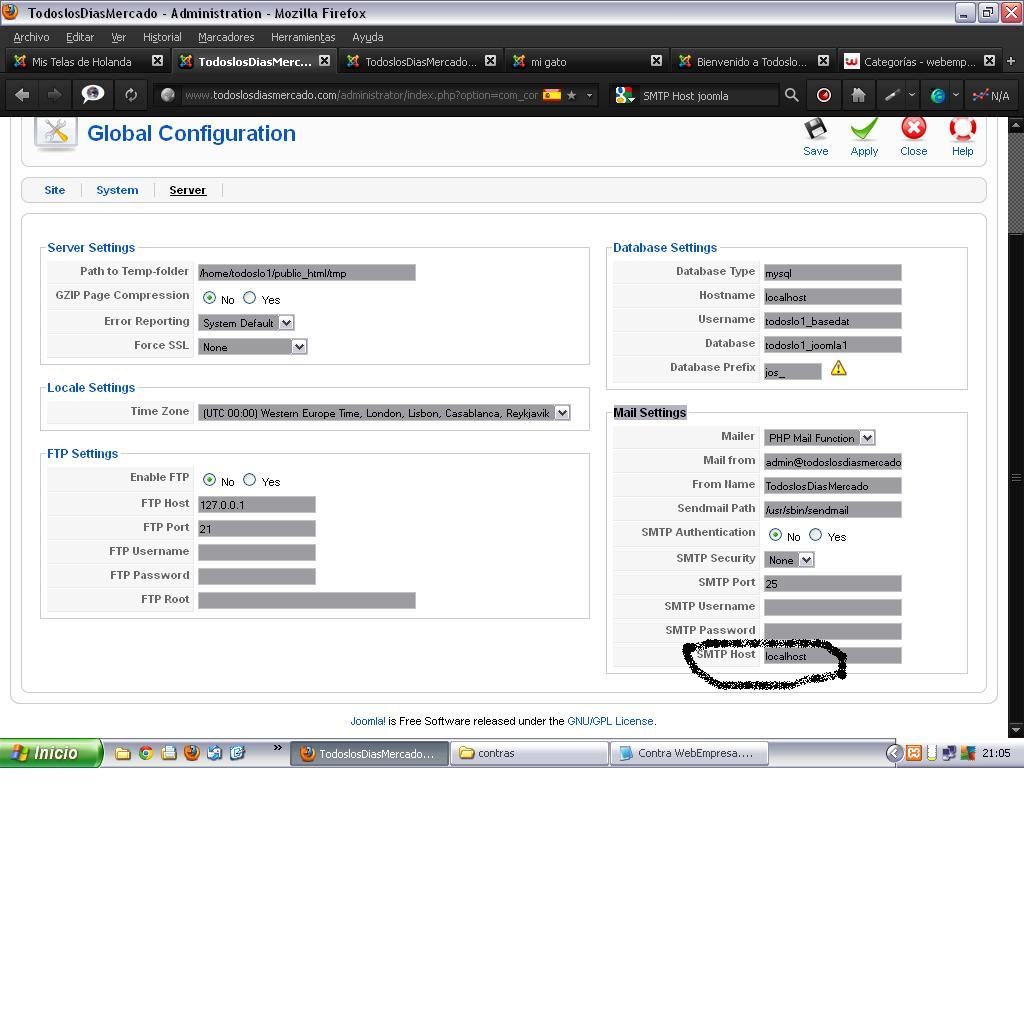The width and height of the screenshot is (1024, 1020).
Task: Click the red Close icon in Joomla toolbar
Action: pos(913,129)
